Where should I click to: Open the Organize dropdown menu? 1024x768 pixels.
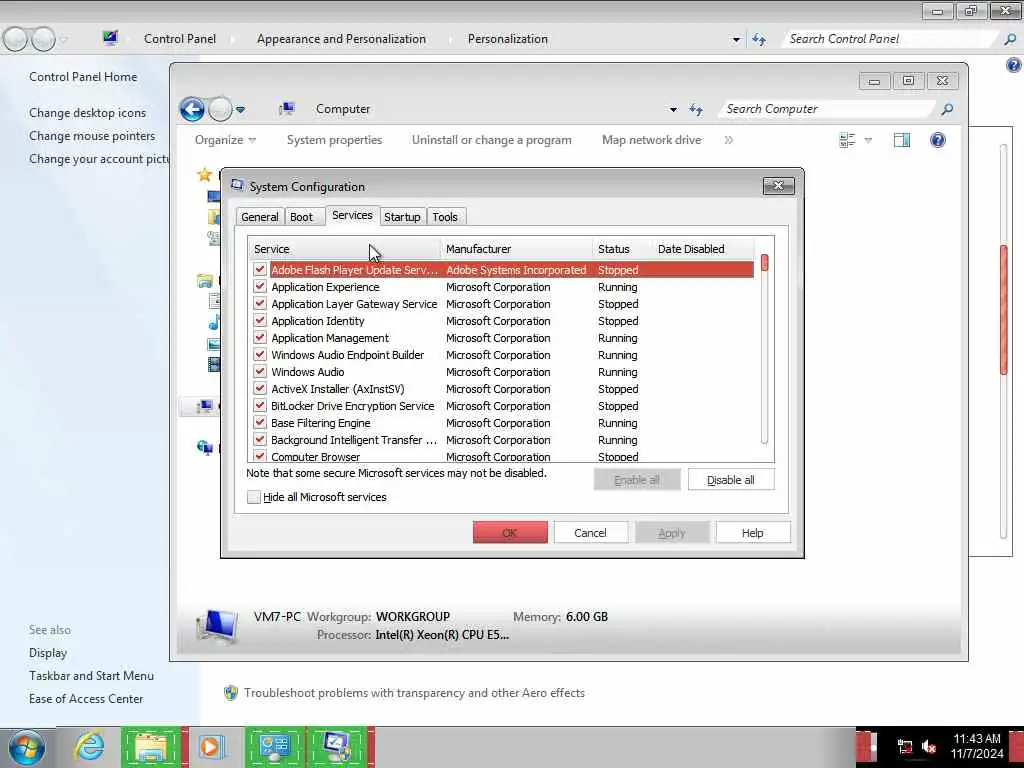pos(225,140)
